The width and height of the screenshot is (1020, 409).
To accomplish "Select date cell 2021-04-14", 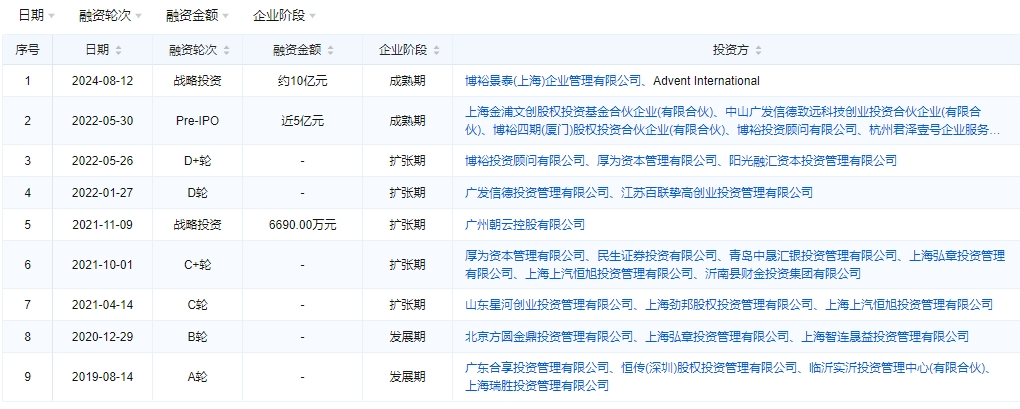I will click(102, 304).
